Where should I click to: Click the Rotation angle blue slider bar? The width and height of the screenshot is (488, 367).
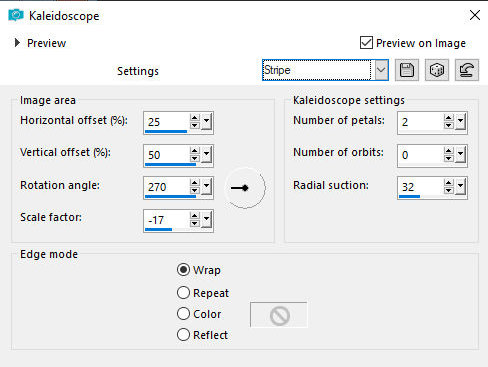click(170, 197)
